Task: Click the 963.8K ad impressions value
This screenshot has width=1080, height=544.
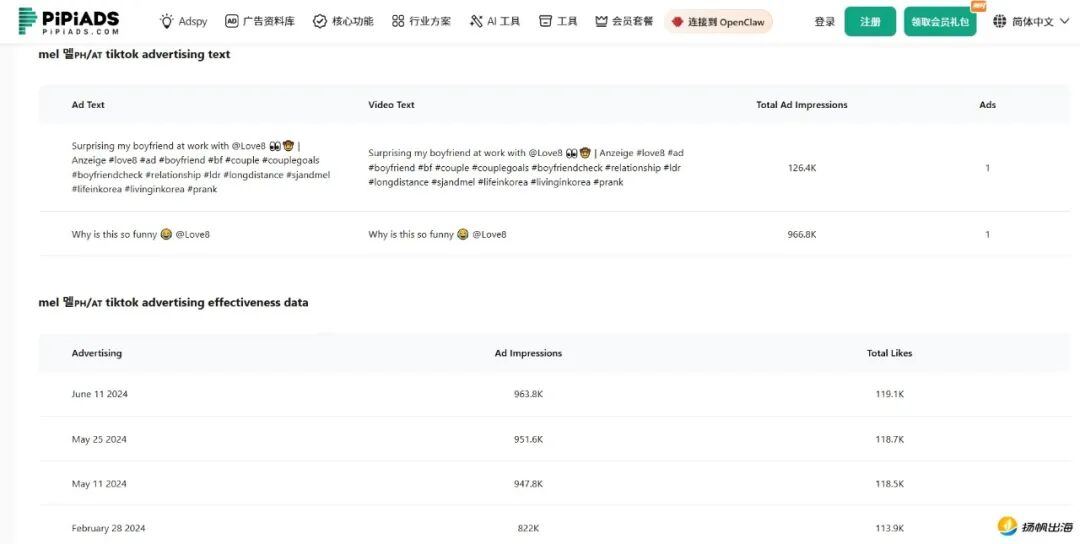Action: tap(528, 394)
